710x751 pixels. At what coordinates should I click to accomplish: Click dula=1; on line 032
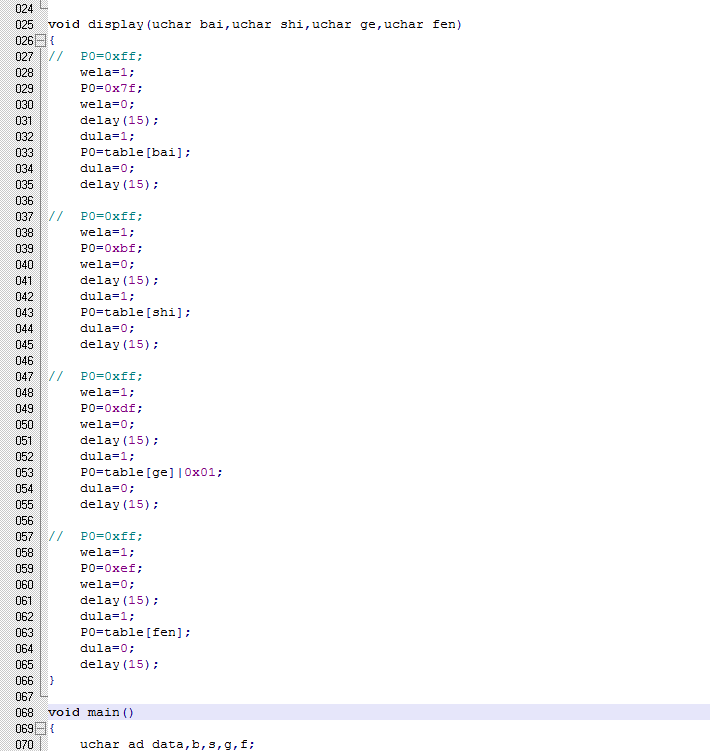click(107, 137)
